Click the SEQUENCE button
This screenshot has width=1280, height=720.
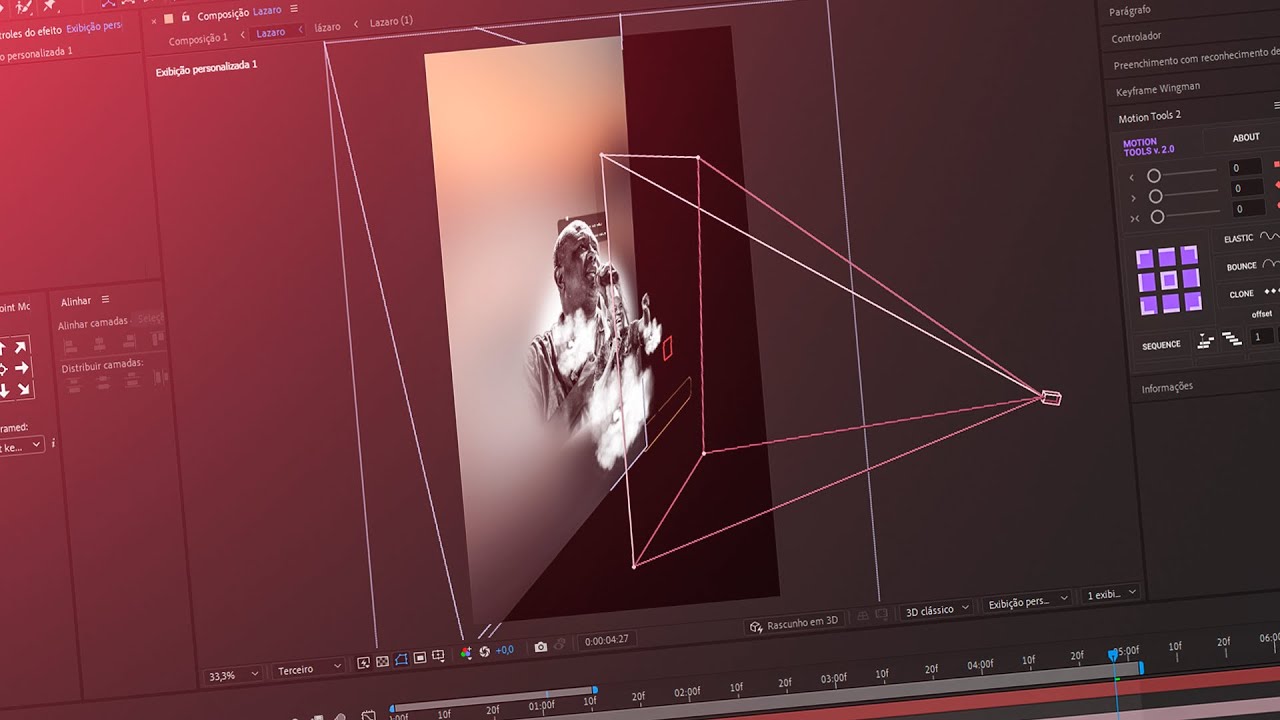tap(1161, 345)
